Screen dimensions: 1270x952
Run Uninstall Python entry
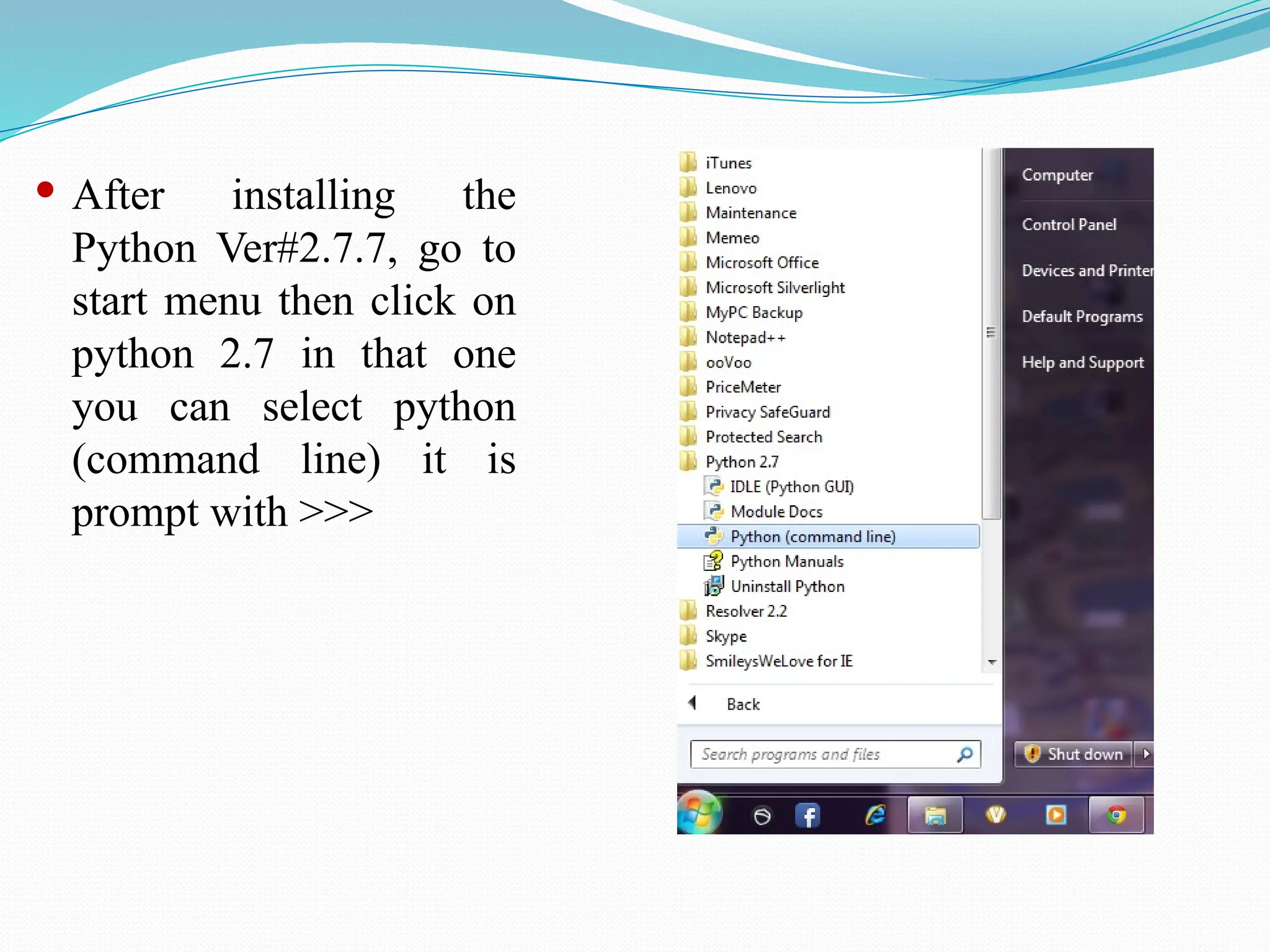pos(787,586)
